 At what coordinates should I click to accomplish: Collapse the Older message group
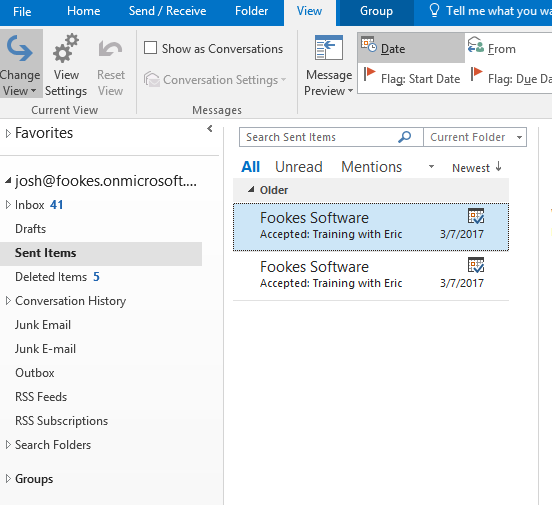251,190
